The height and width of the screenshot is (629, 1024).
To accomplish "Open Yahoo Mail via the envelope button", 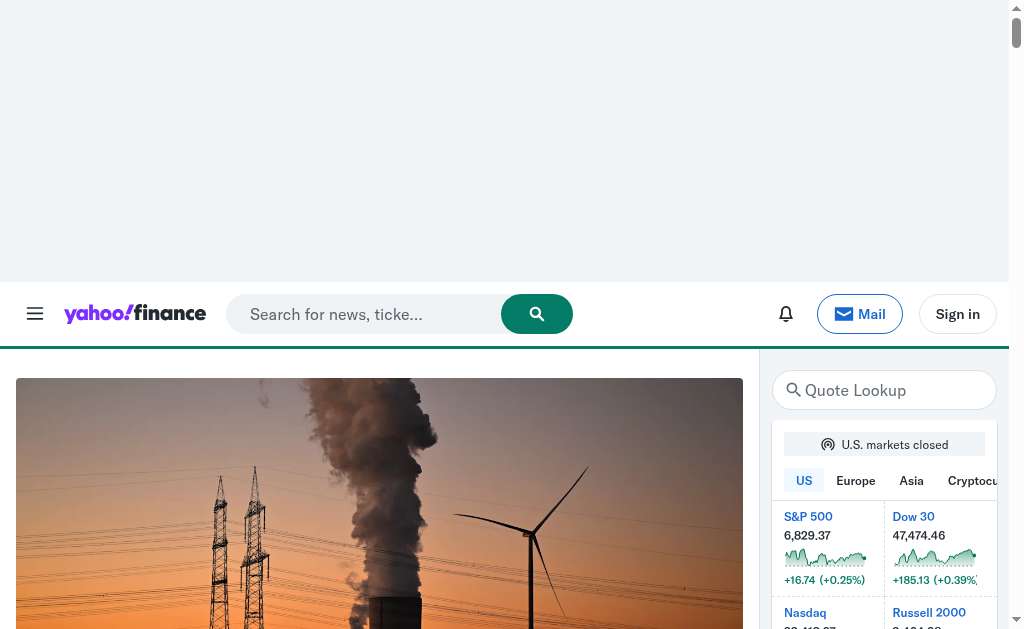I will pos(859,314).
